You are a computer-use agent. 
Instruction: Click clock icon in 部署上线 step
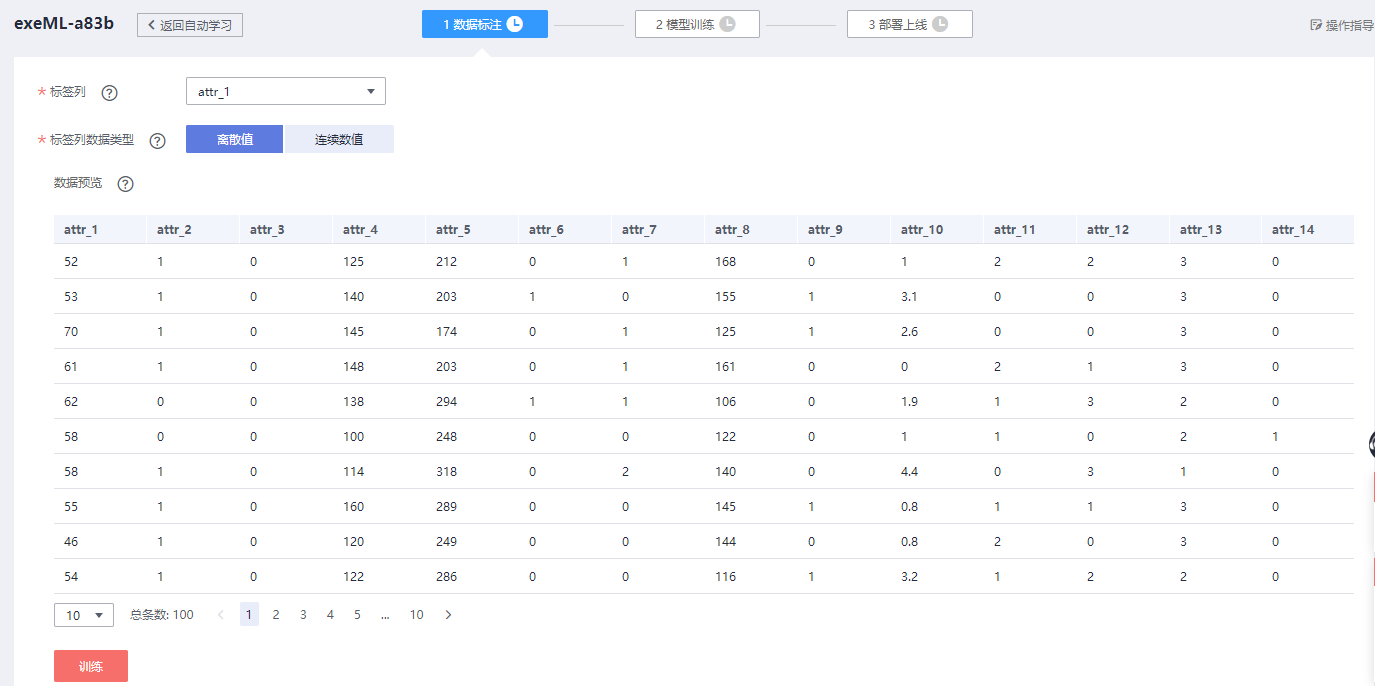pyautogui.click(x=940, y=24)
